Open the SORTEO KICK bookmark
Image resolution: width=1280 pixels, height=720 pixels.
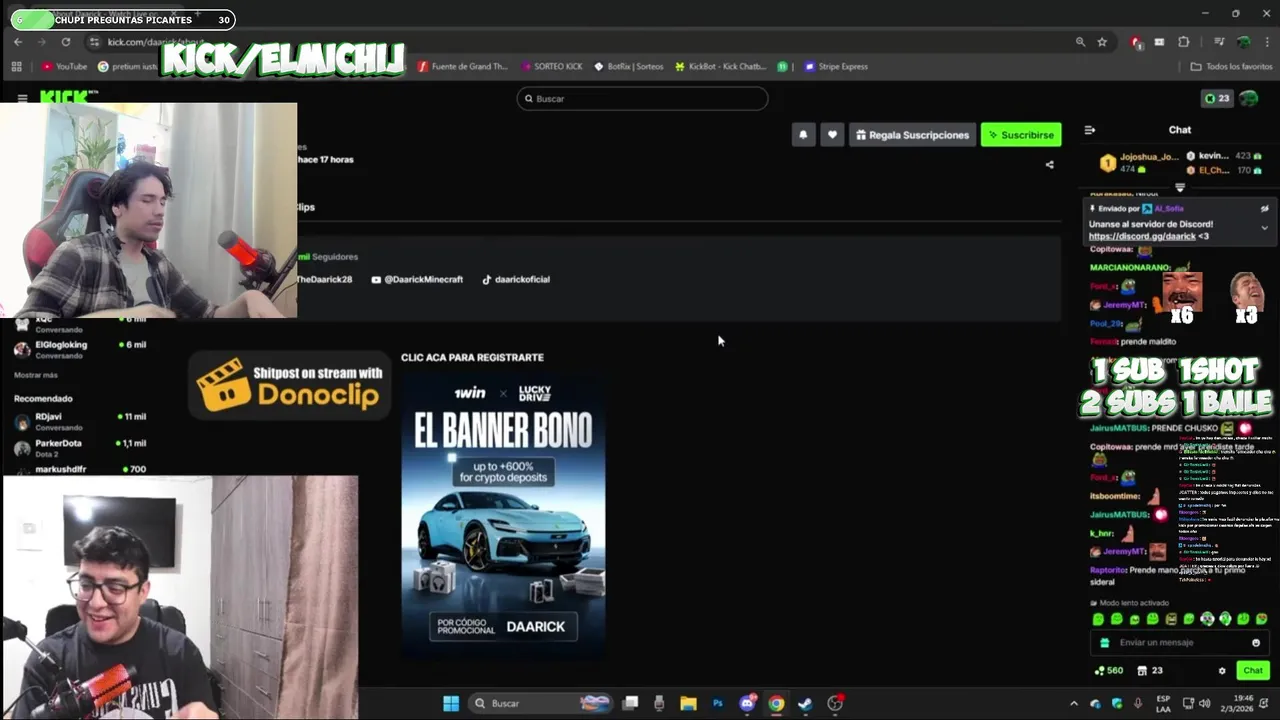552,66
